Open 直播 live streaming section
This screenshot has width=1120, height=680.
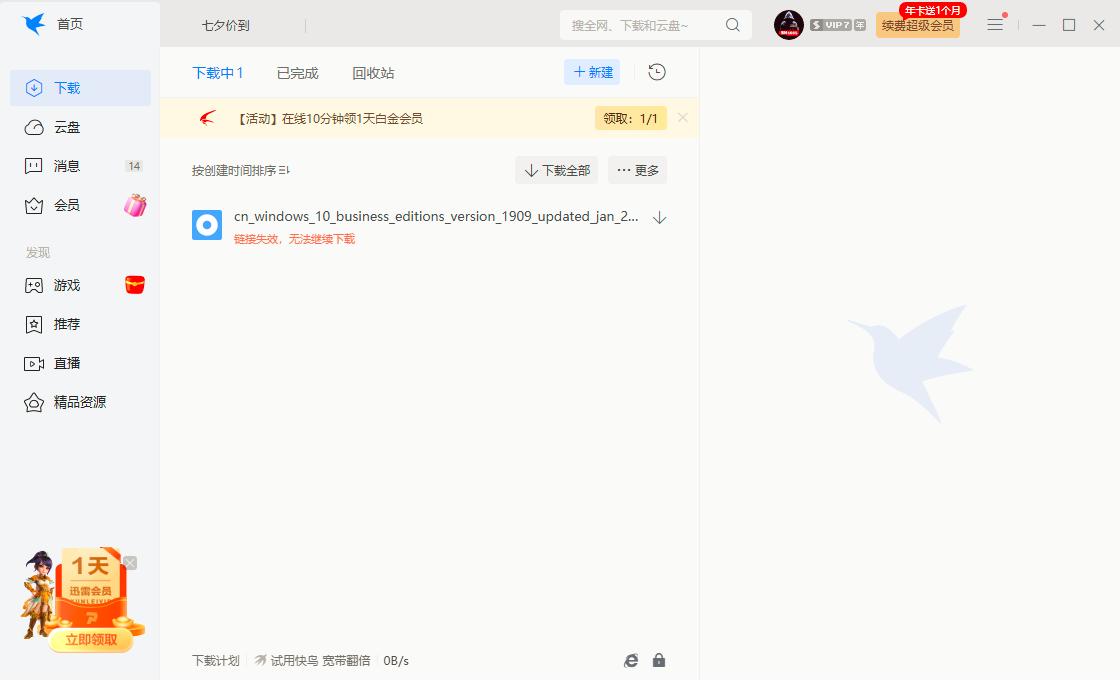coord(80,363)
